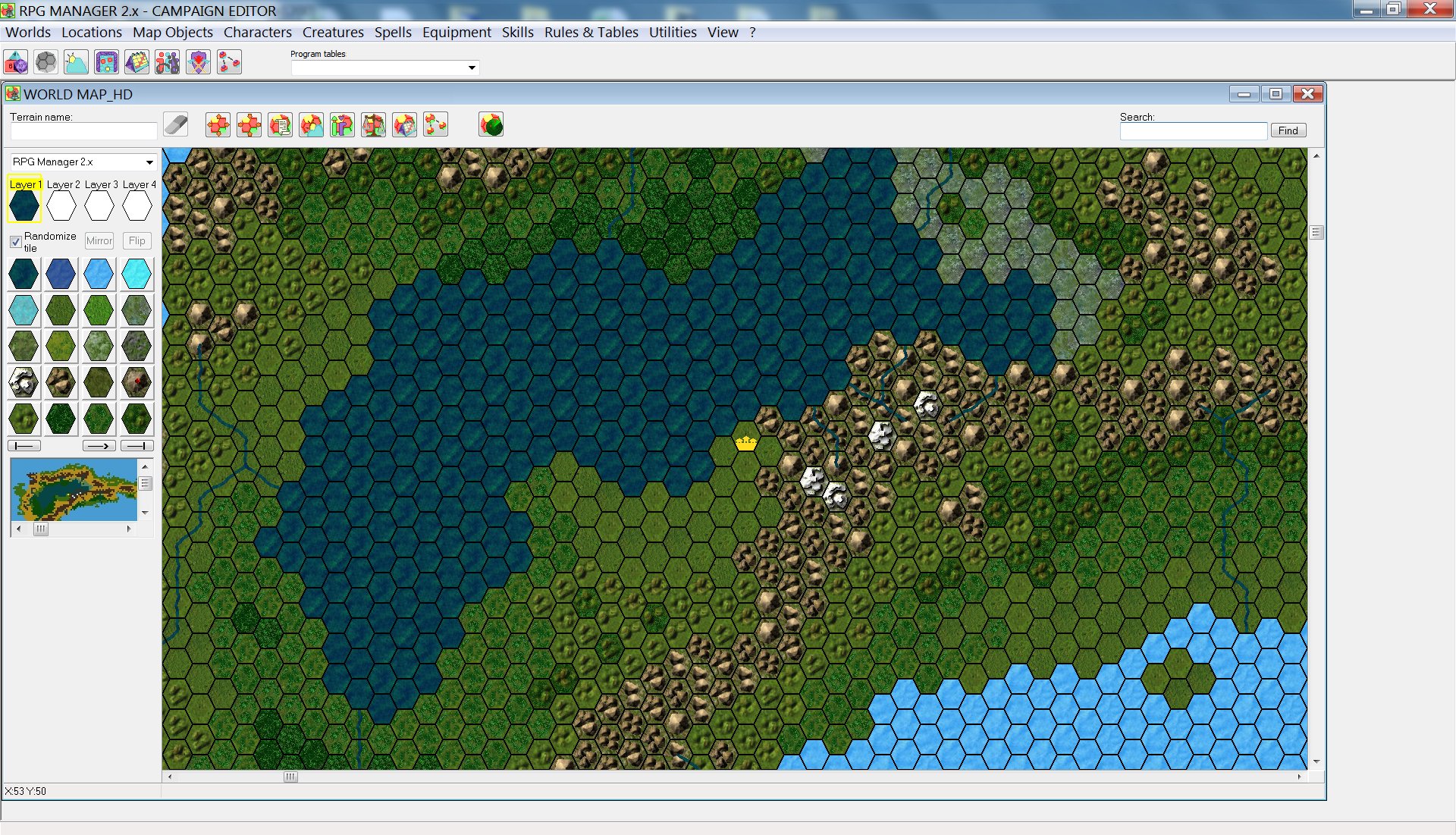This screenshot has height=835, width=1456.
Task: Open the ? help menu
Action: click(x=752, y=32)
